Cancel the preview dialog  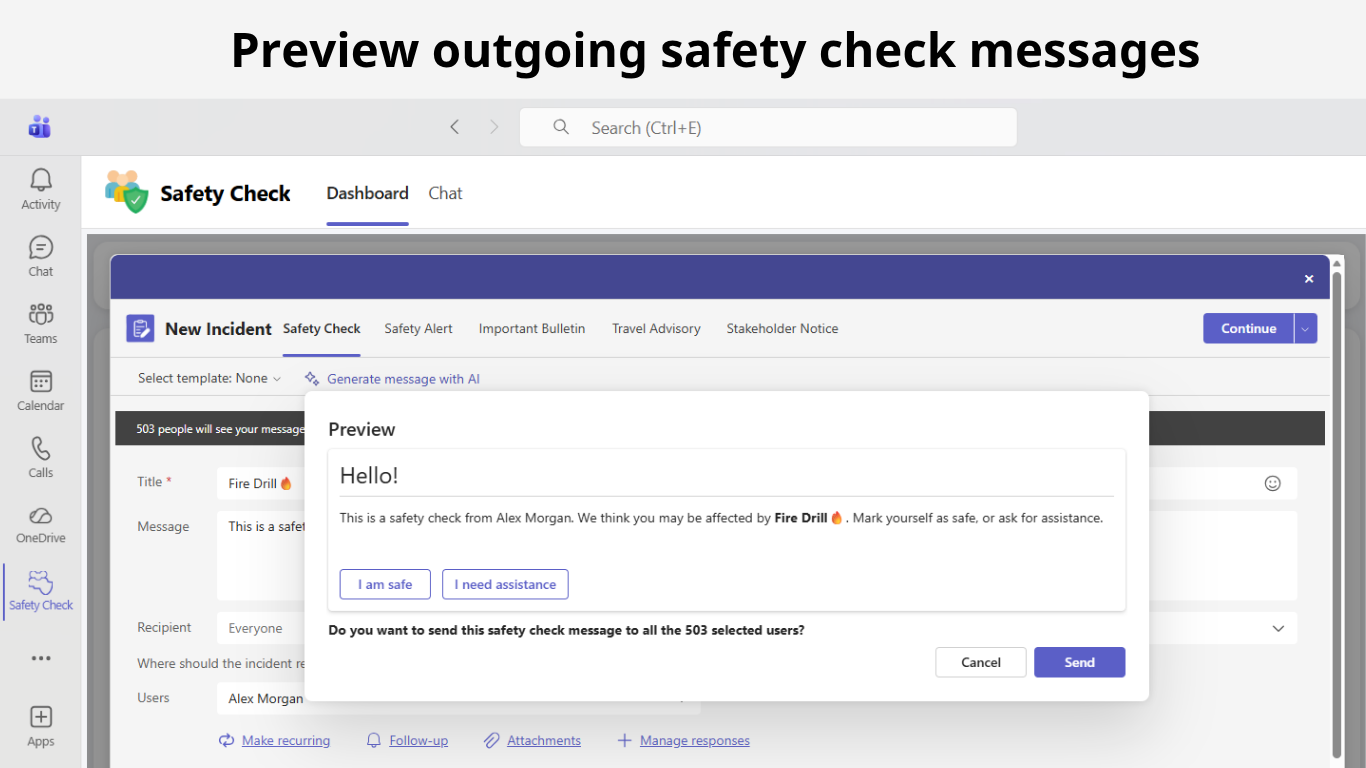pos(981,662)
